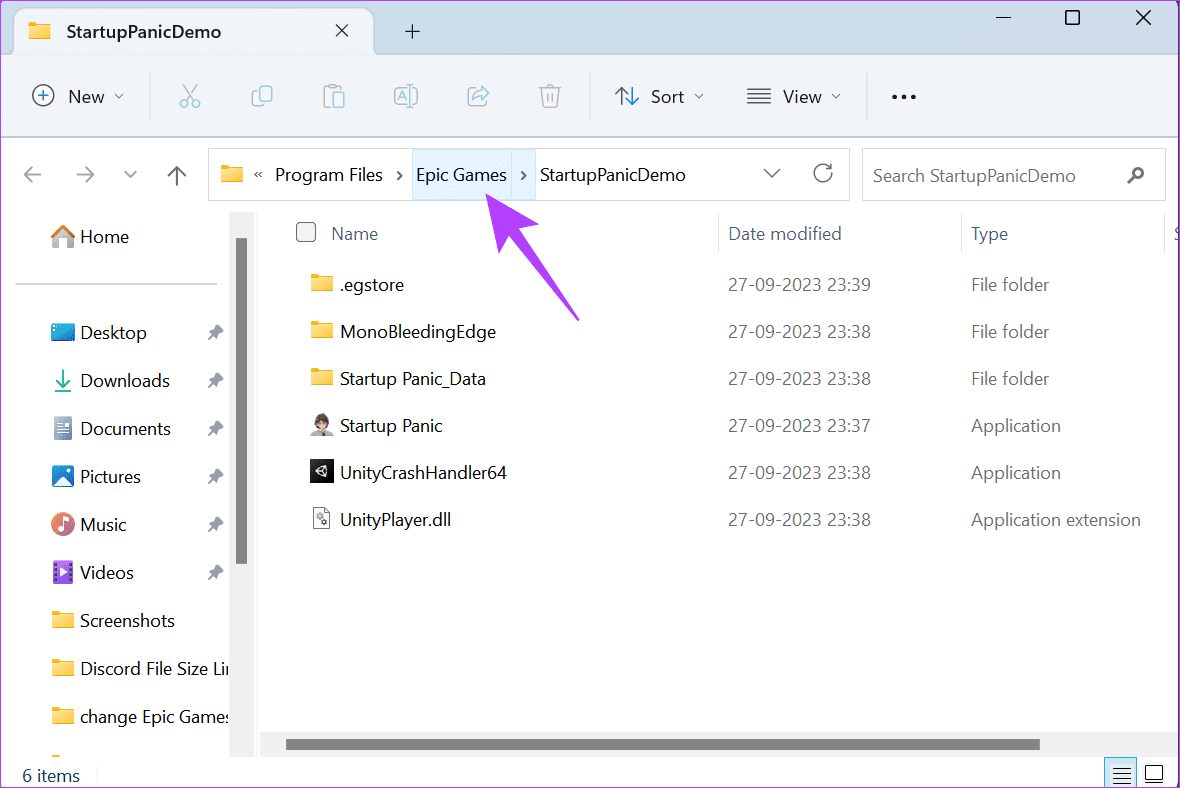Open the View dropdown menu
The width and height of the screenshot is (1180, 789).
click(794, 96)
